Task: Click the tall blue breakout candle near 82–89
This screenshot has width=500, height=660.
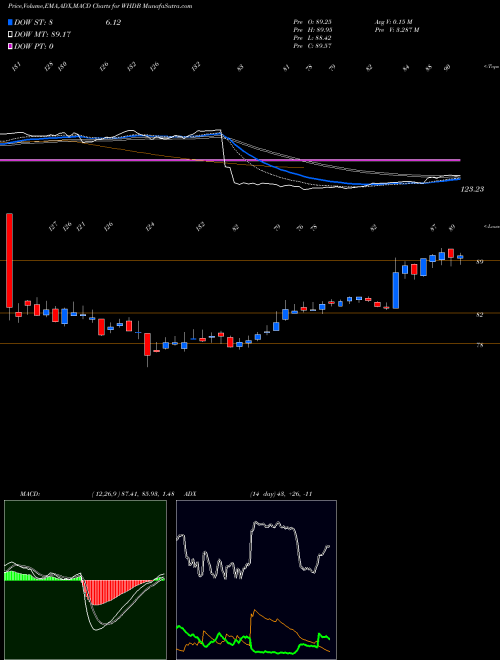Action: tap(396, 290)
